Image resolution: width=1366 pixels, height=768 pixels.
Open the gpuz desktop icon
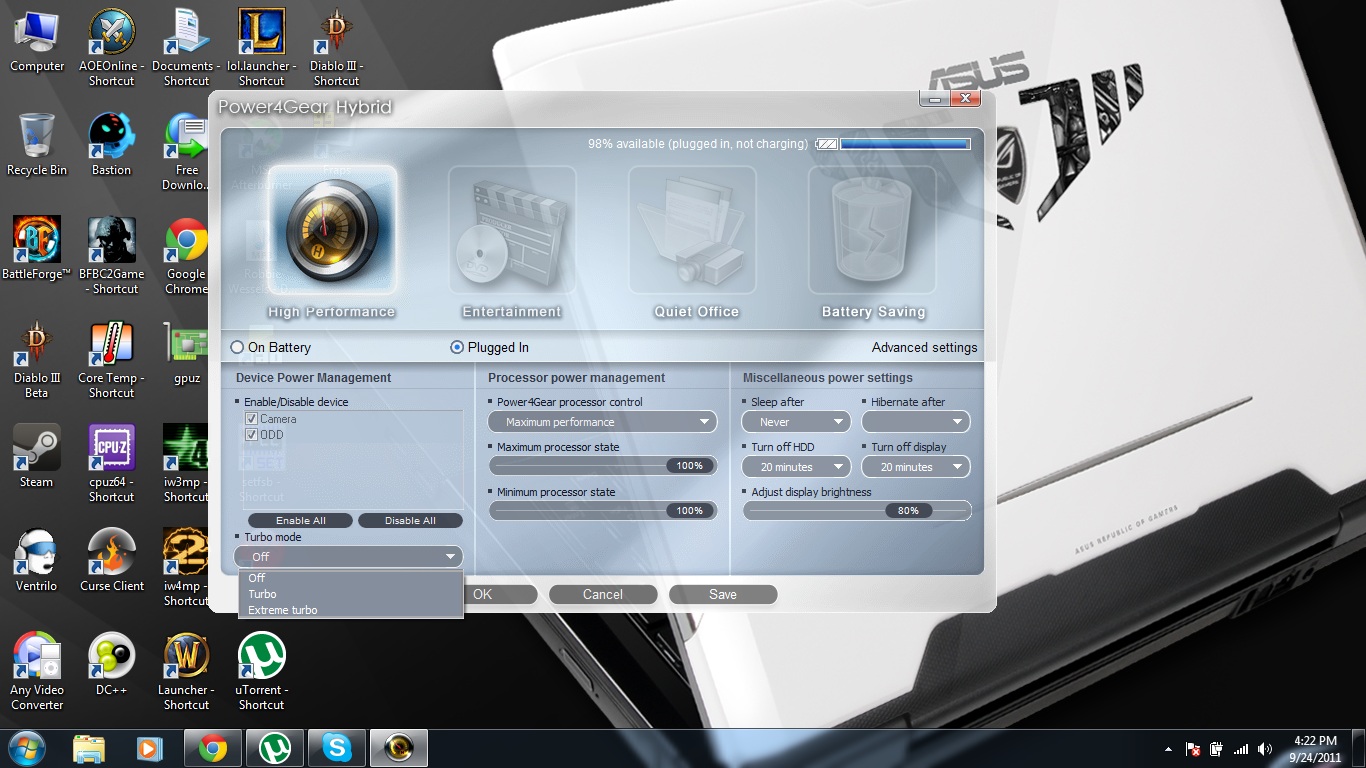click(187, 352)
